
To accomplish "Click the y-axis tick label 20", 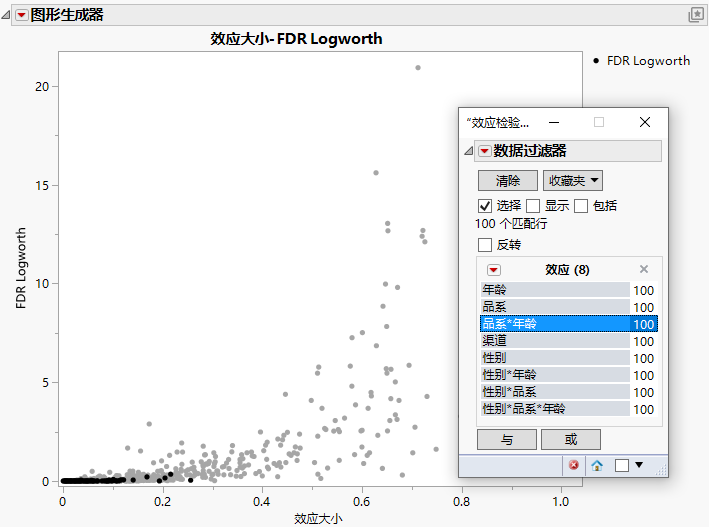I will point(42,86).
